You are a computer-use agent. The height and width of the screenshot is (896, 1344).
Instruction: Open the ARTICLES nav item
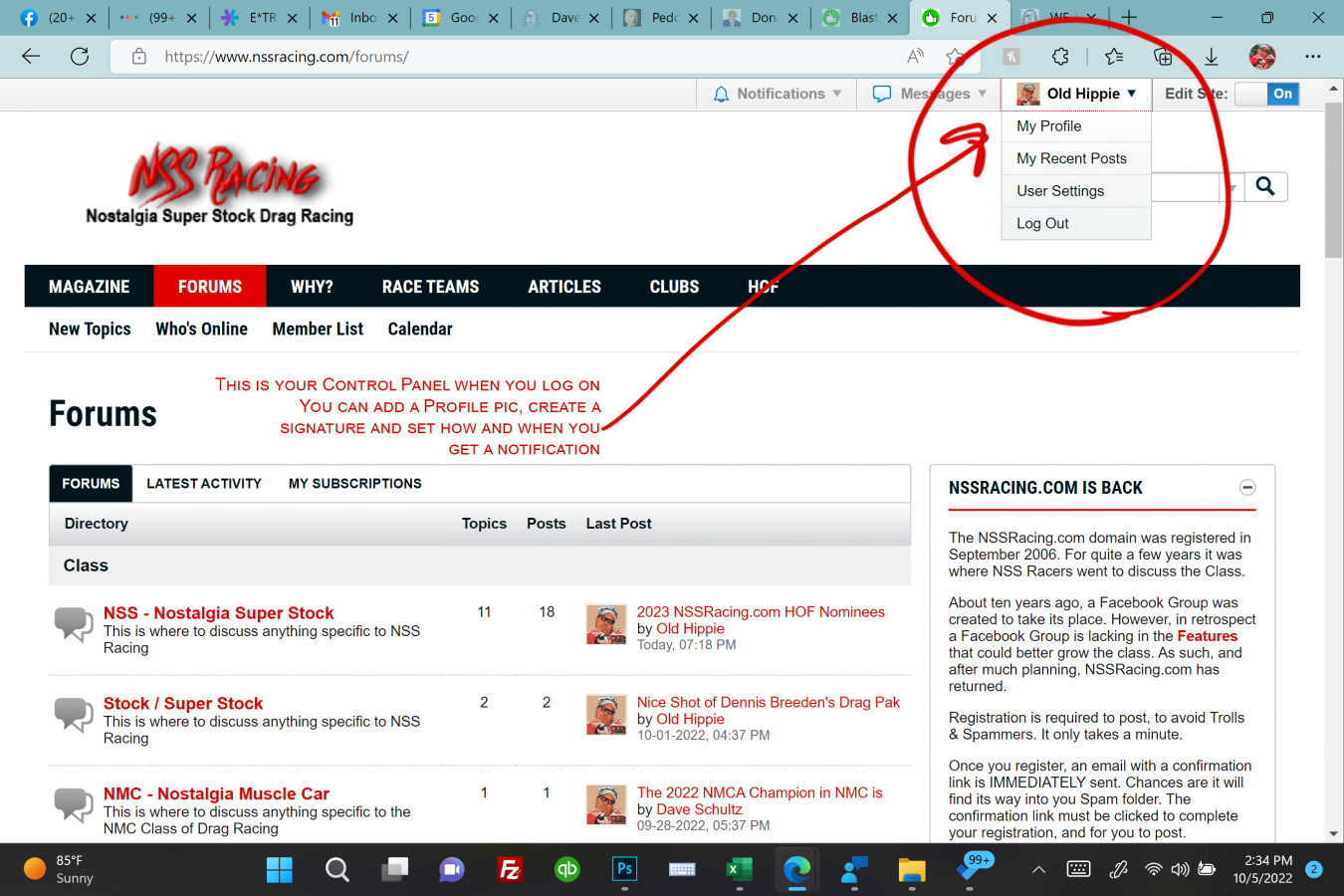click(x=564, y=287)
